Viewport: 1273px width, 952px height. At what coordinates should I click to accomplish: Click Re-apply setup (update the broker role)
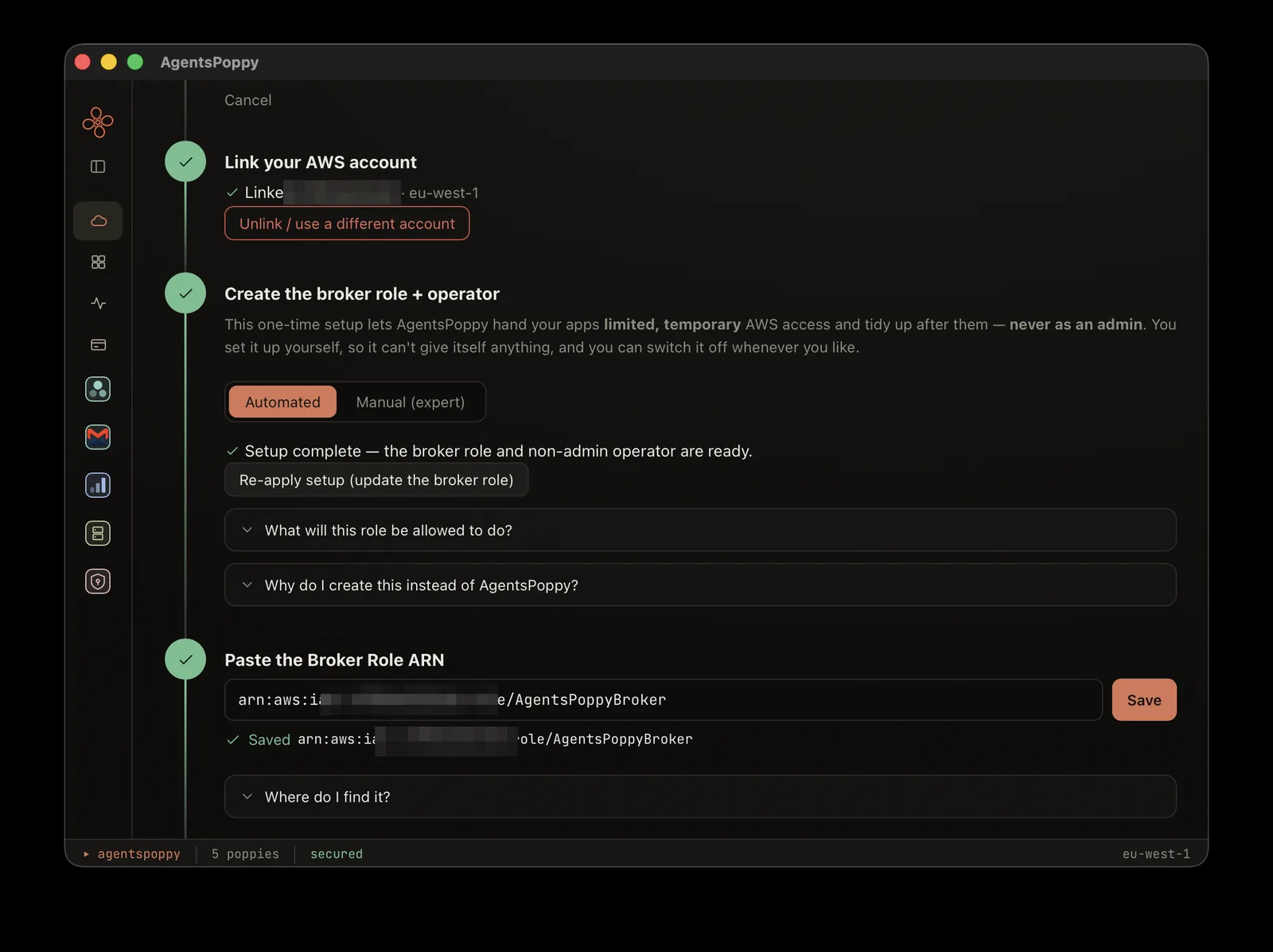click(376, 480)
